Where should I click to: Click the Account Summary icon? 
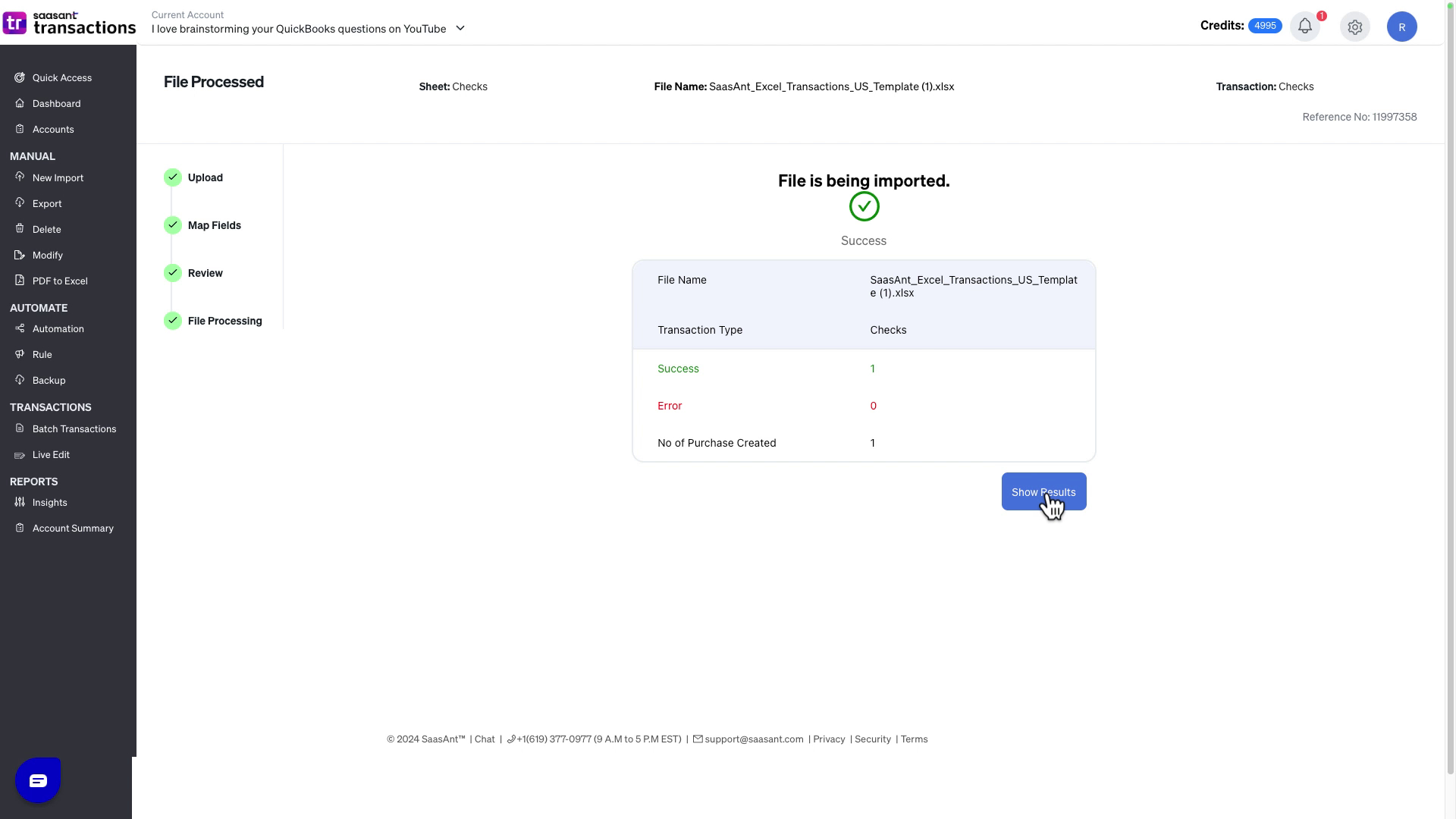coord(20,528)
